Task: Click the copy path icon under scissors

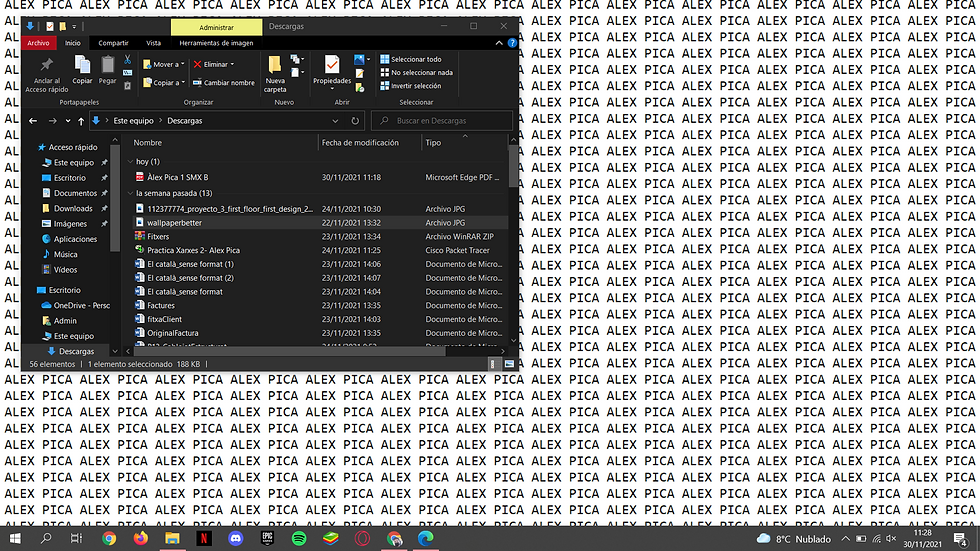Action: (x=128, y=73)
